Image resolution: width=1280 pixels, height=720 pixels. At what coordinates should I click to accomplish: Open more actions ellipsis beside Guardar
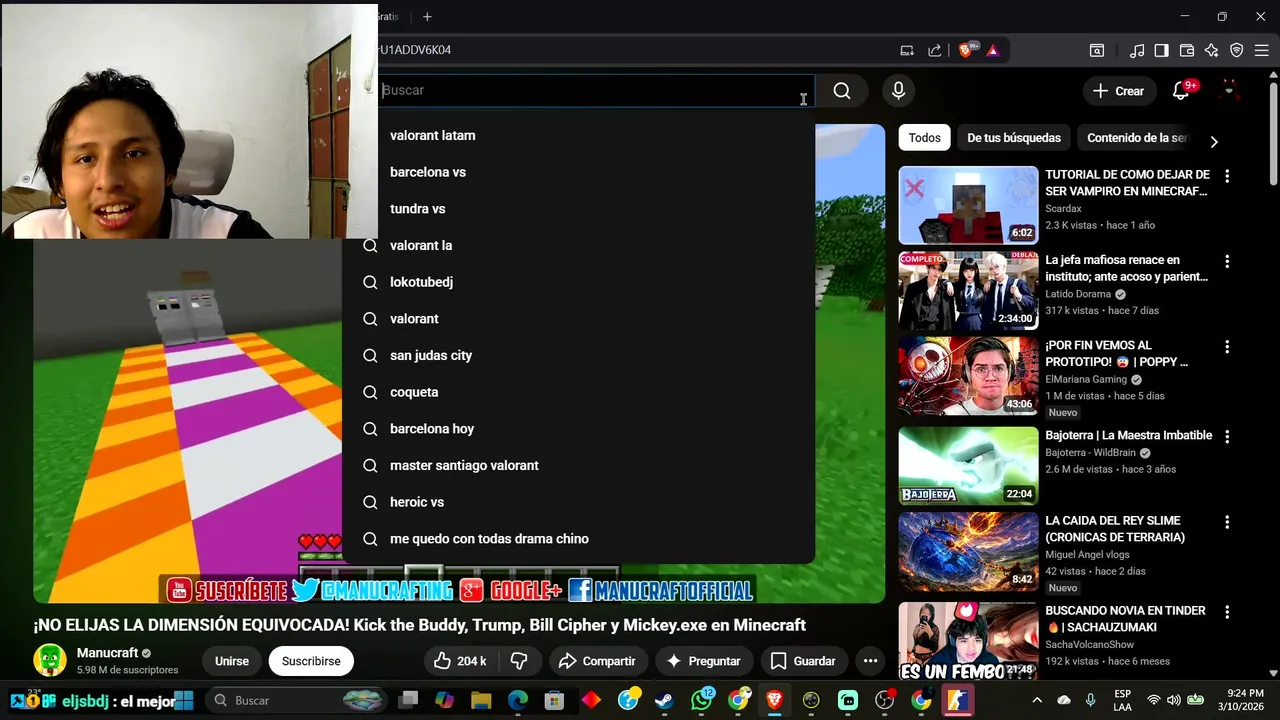[870, 661]
